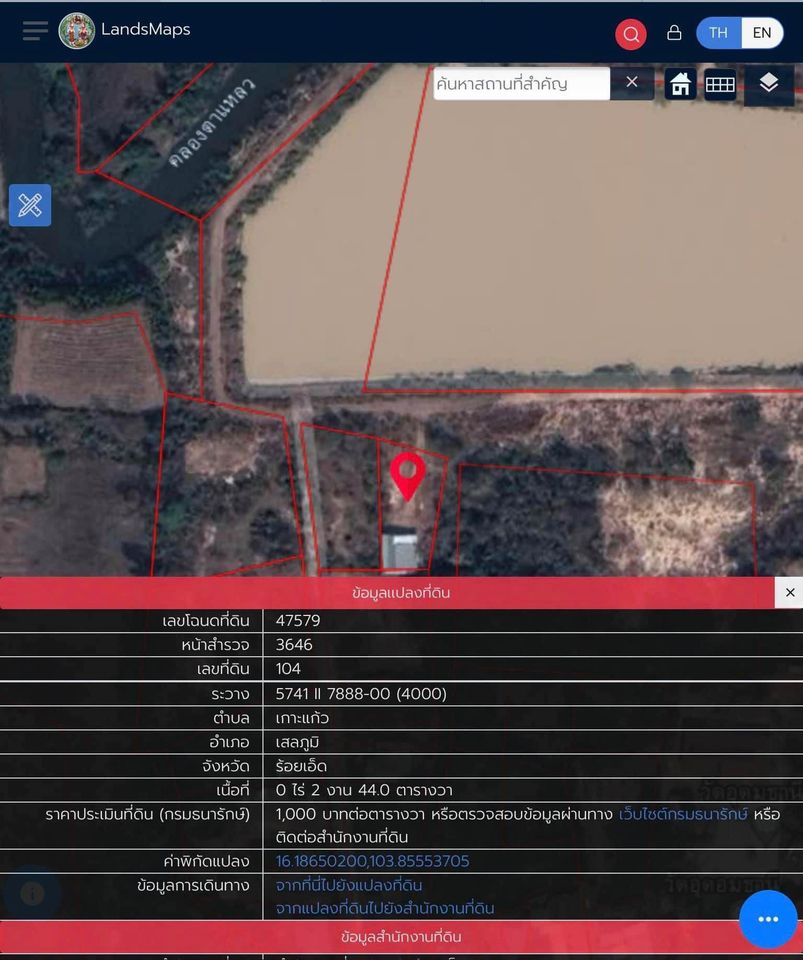Click the red map pin marker
The image size is (803, 960).
pos(408,477)
